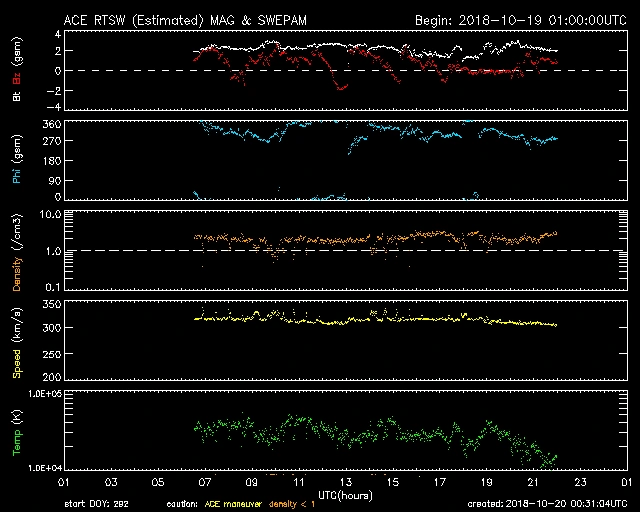This screenshot has height=512, width=640.
Task: Select the '23' hour tick label
Action: pyautogui.click(x=580, y=483)
